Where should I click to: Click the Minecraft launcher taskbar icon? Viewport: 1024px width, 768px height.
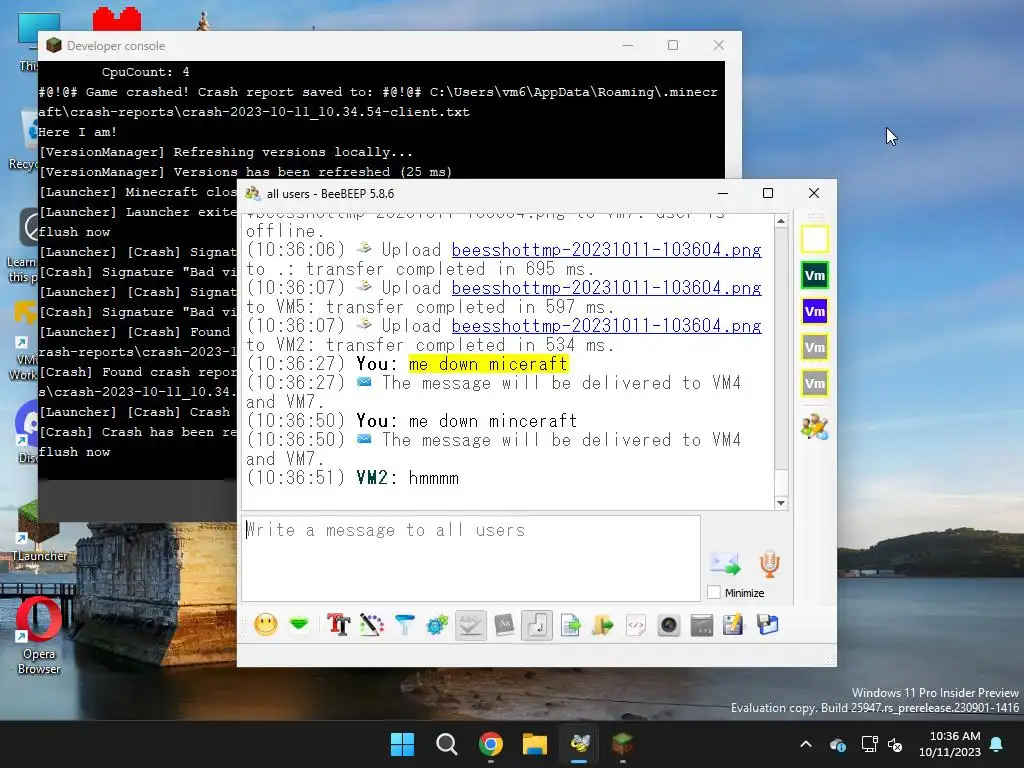(622, 744)
